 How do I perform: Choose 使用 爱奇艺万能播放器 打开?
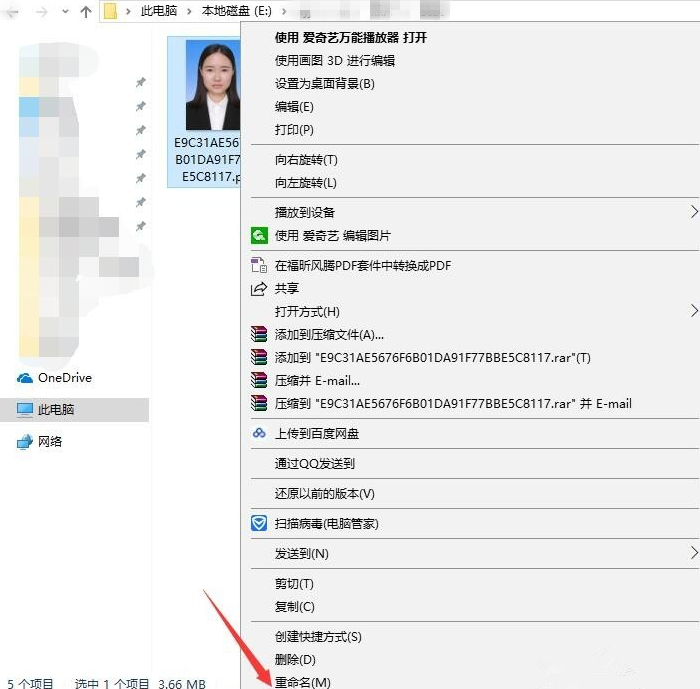pos(350,38)
